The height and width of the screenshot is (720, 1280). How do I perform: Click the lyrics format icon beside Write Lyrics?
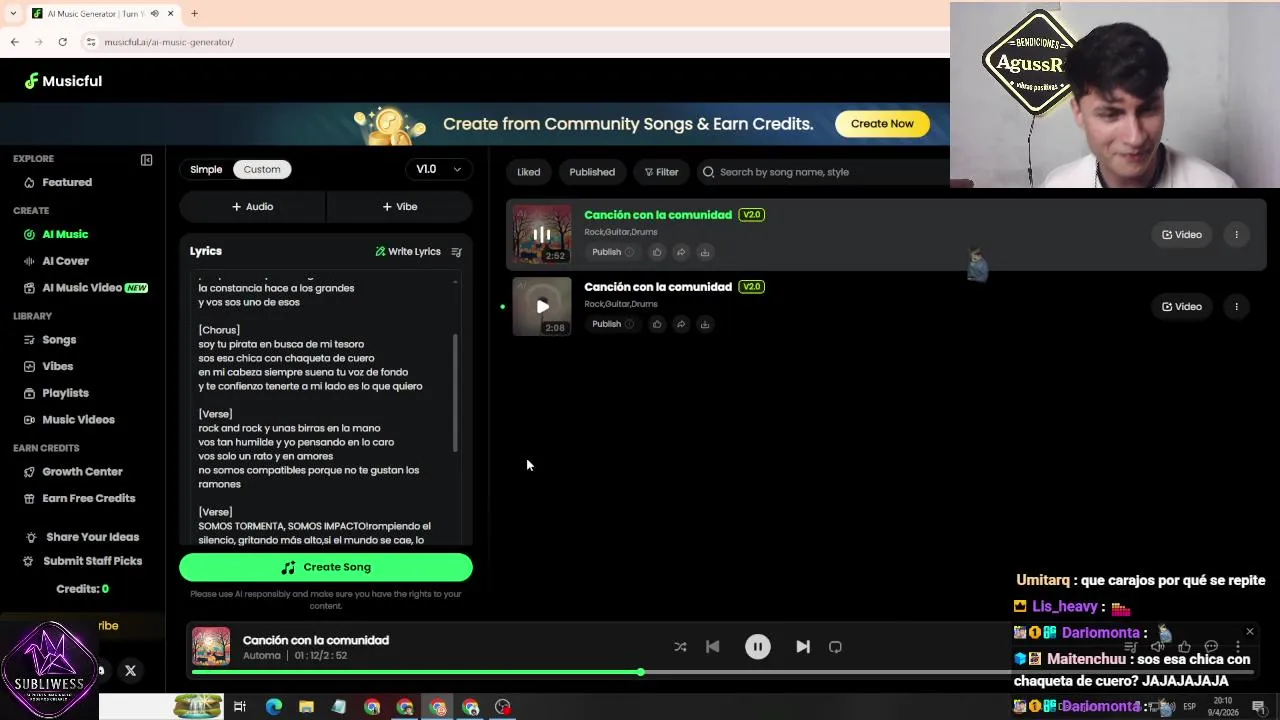pos(456,252)
